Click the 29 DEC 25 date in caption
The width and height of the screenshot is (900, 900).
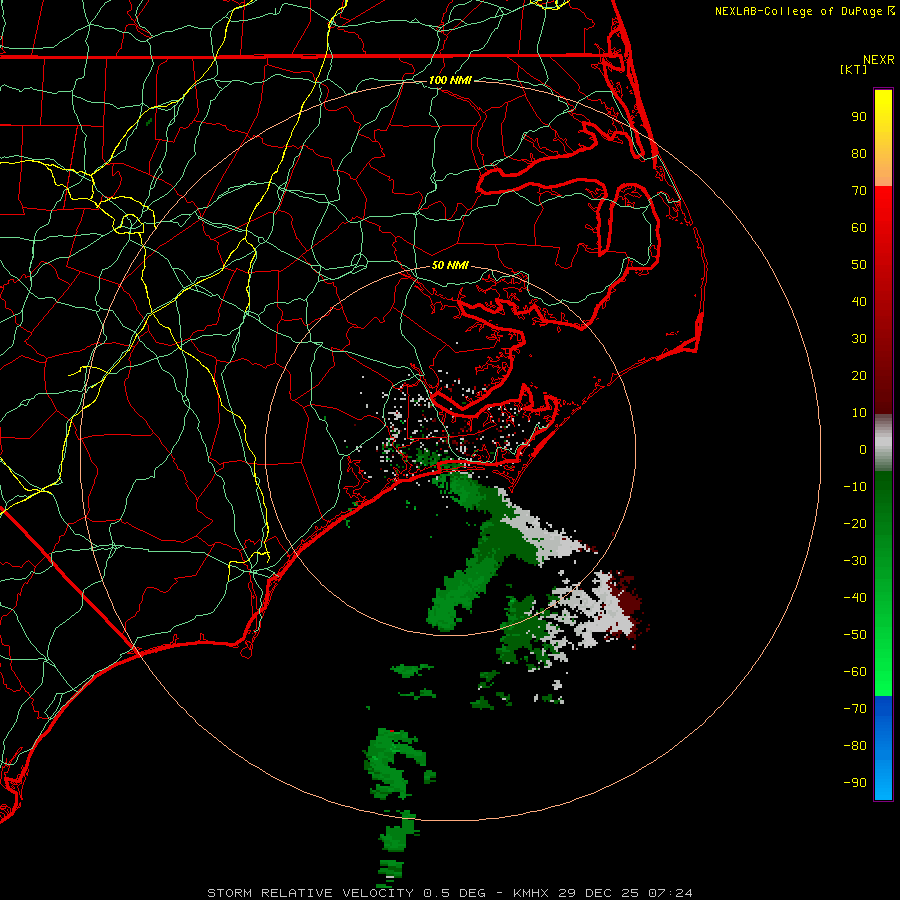click(598, 893)
